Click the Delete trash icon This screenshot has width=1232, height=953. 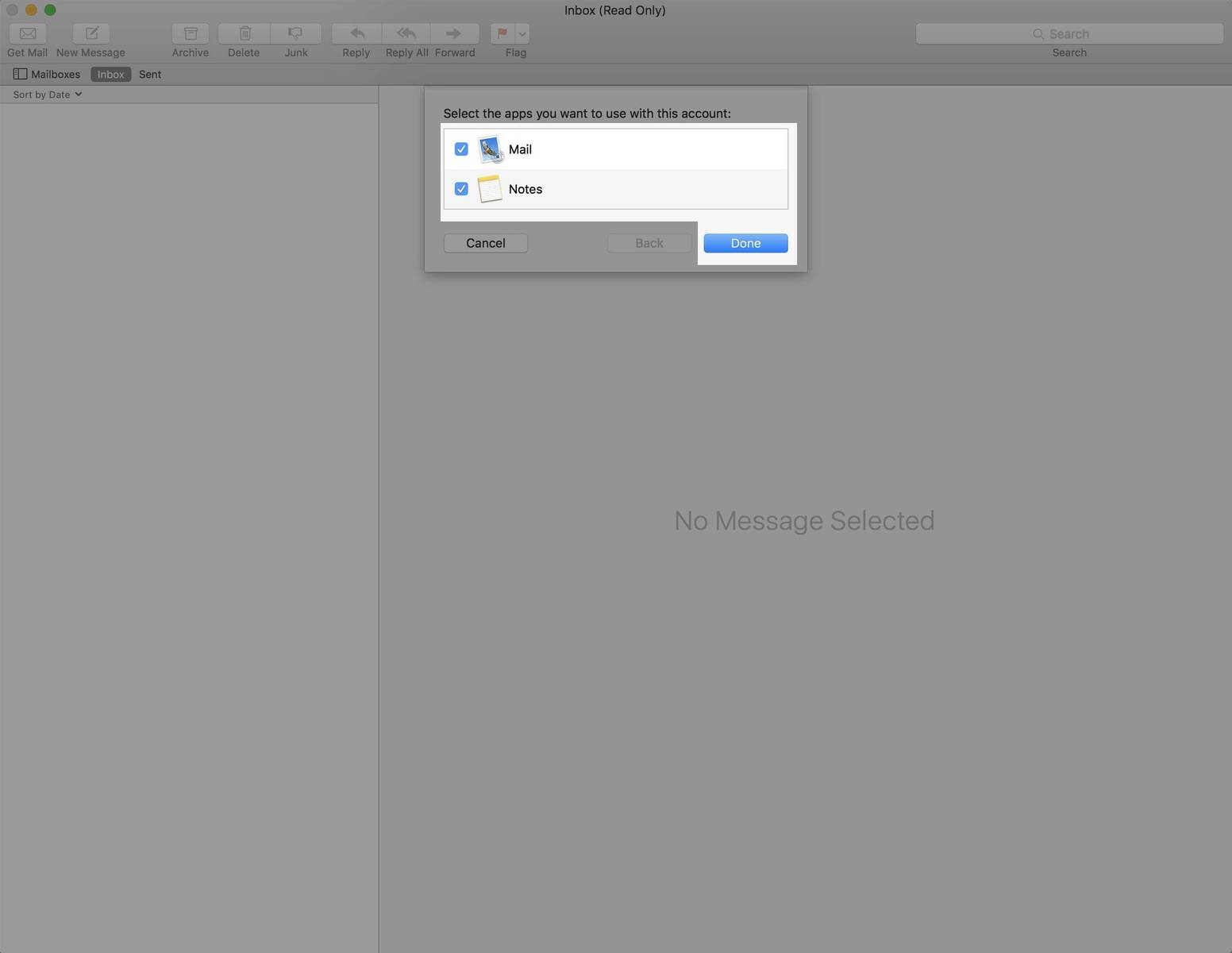pyautogui.click(x=244, y=33)
